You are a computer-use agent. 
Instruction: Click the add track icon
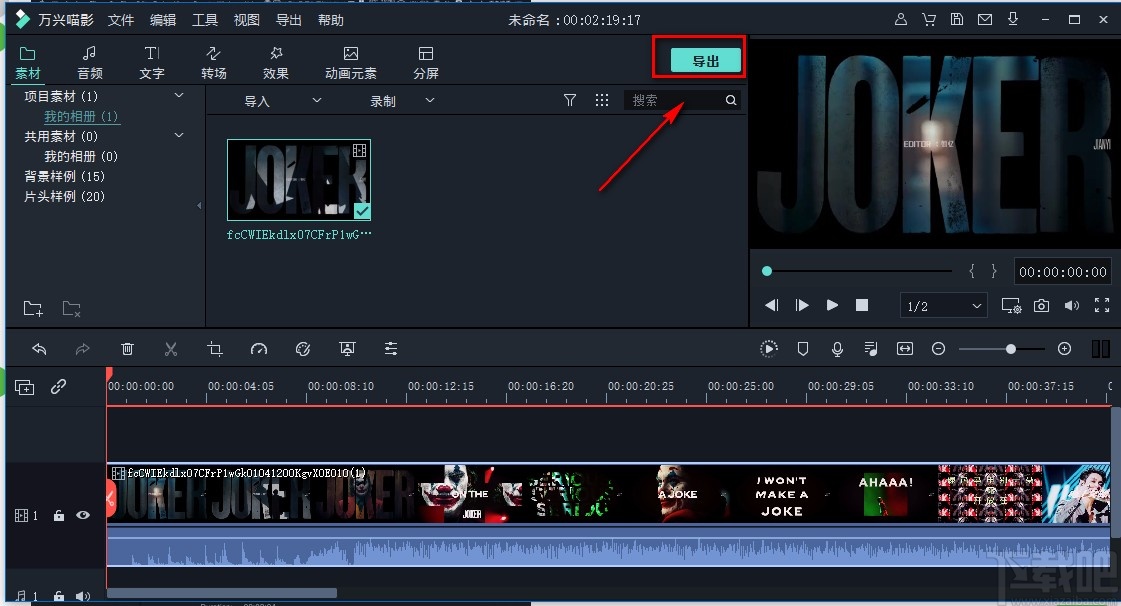[x=24, y=387]
